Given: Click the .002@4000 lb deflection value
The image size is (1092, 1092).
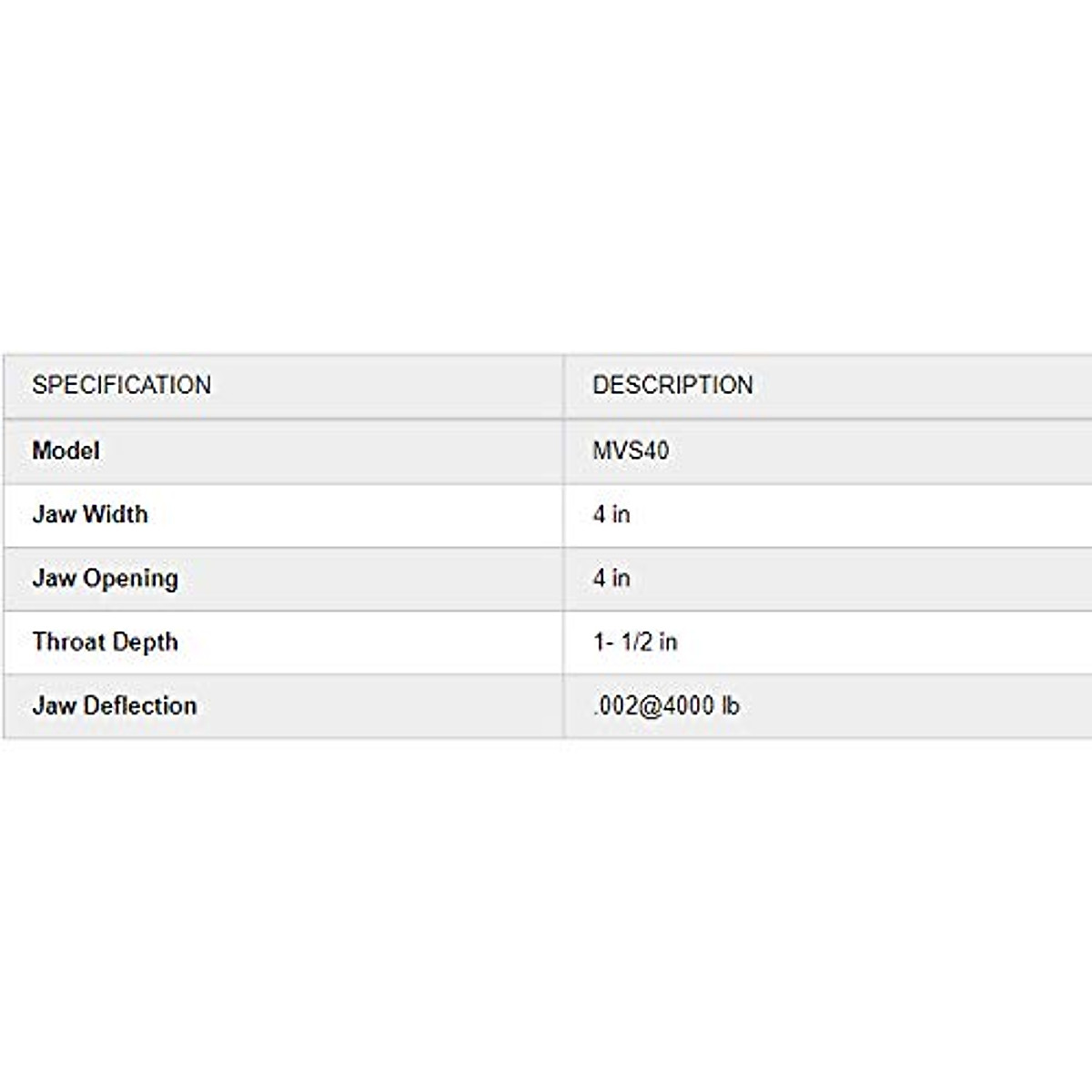Looking at the screenshot, I should pos(666,706).
